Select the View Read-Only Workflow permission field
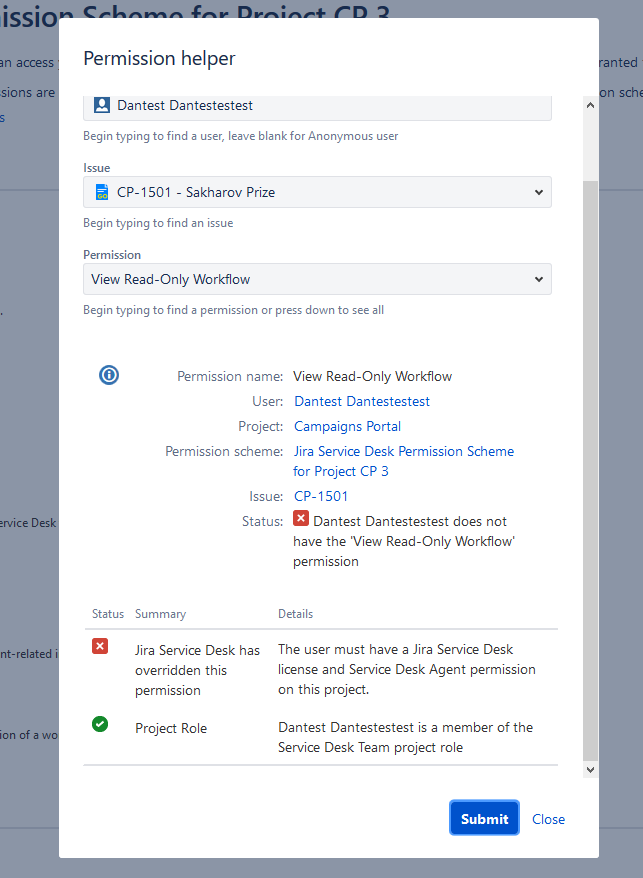643x878 pixels. [318, 279]
